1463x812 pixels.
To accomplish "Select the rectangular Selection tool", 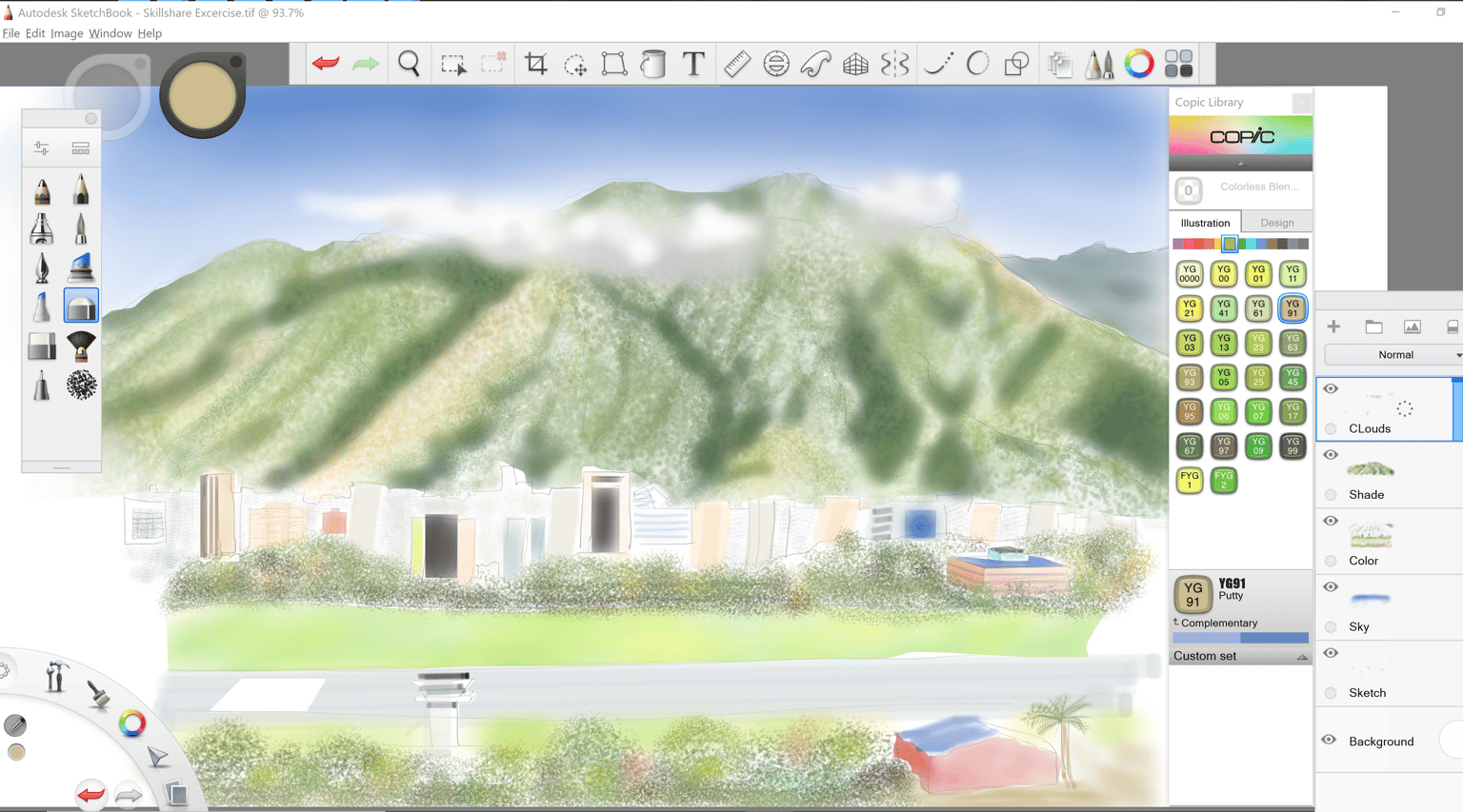I will tap(453, 64).
